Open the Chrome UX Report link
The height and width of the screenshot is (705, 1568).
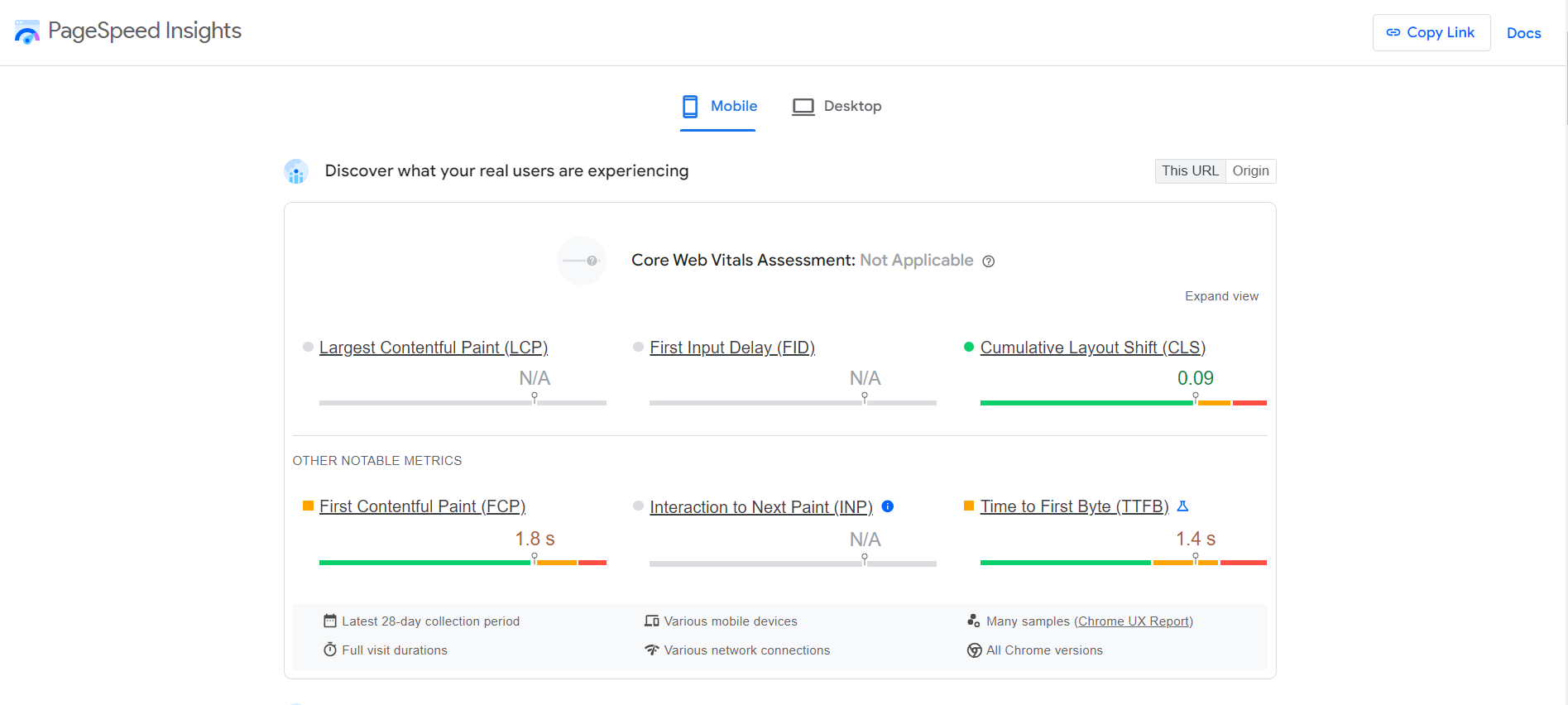[1134, 621]
